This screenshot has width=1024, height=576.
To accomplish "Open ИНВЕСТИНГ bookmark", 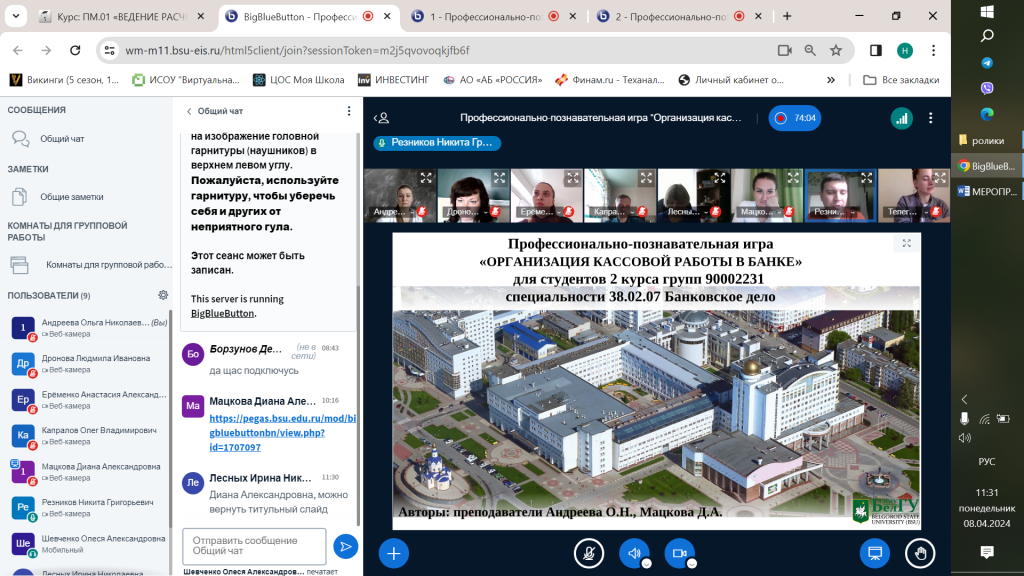I will pyautogui.click(x=393, y=80).
